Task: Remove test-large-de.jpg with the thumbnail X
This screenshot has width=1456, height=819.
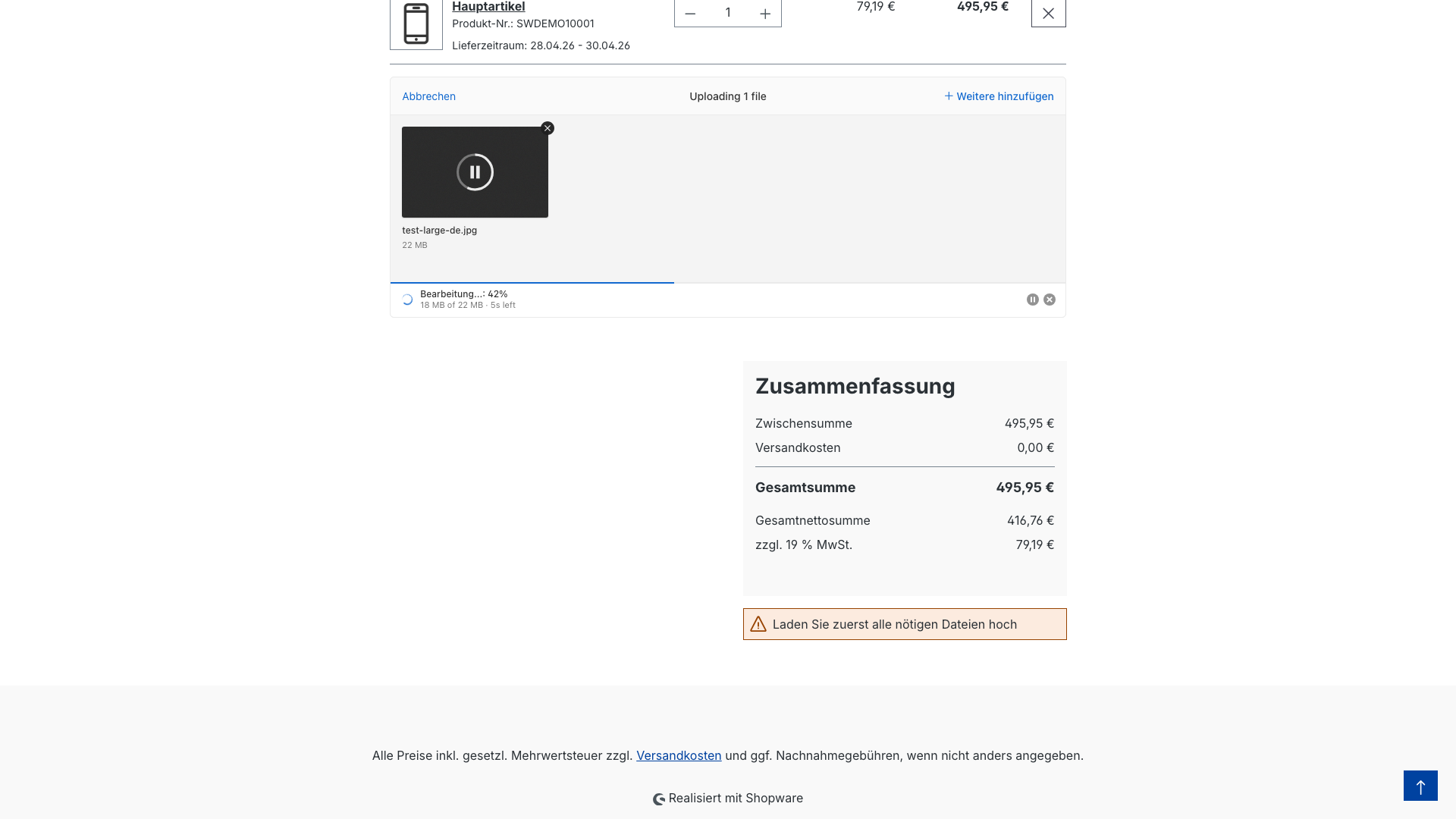Action: click(548, 128)
